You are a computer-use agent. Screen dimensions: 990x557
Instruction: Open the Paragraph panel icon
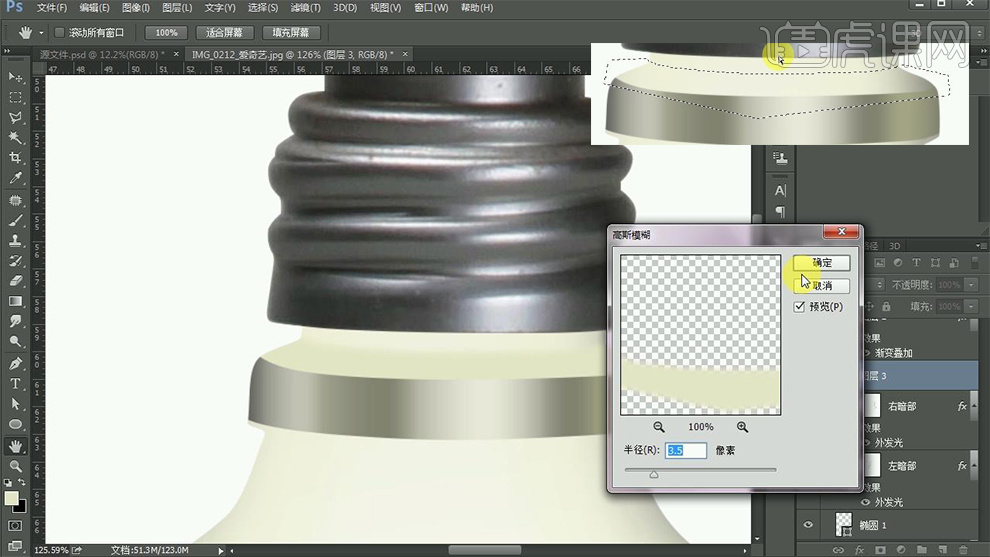click(x=780, y=212)
